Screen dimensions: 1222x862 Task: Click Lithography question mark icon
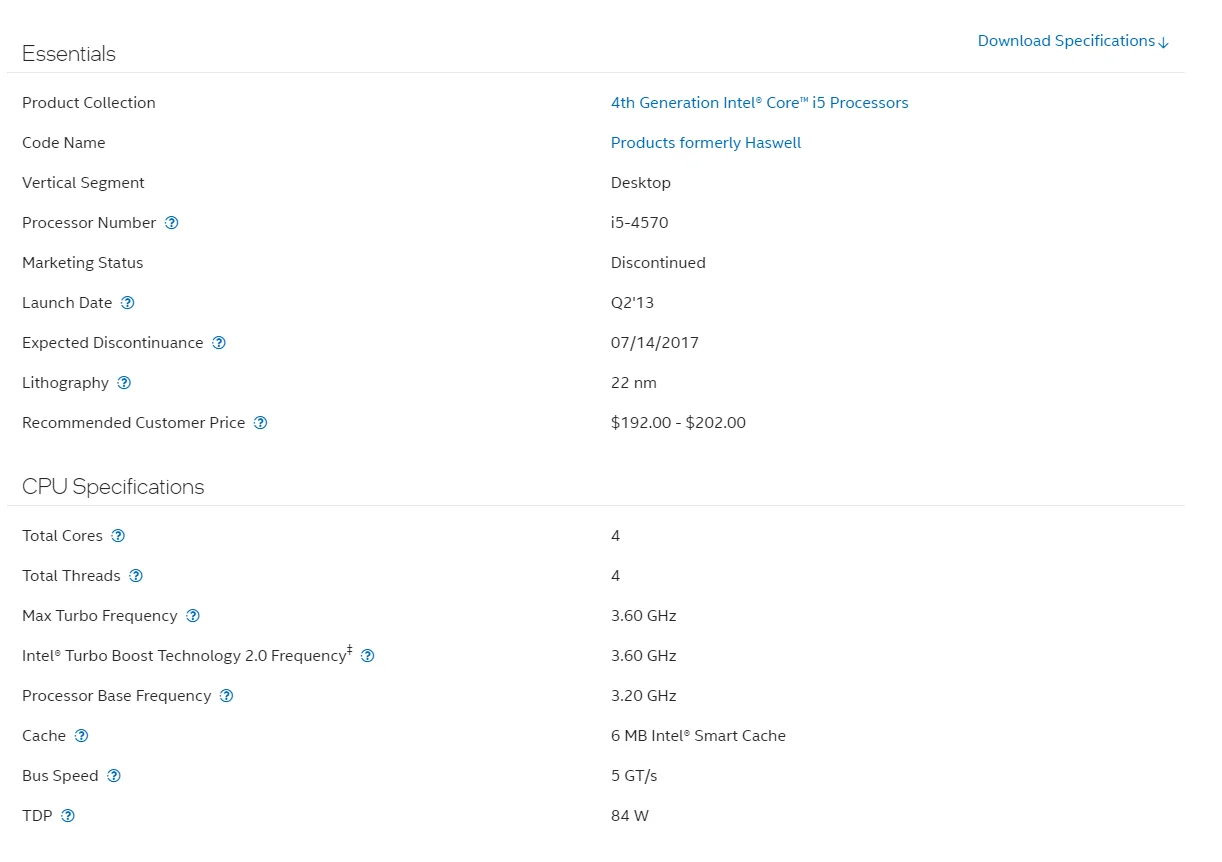[x=124, y=383]
